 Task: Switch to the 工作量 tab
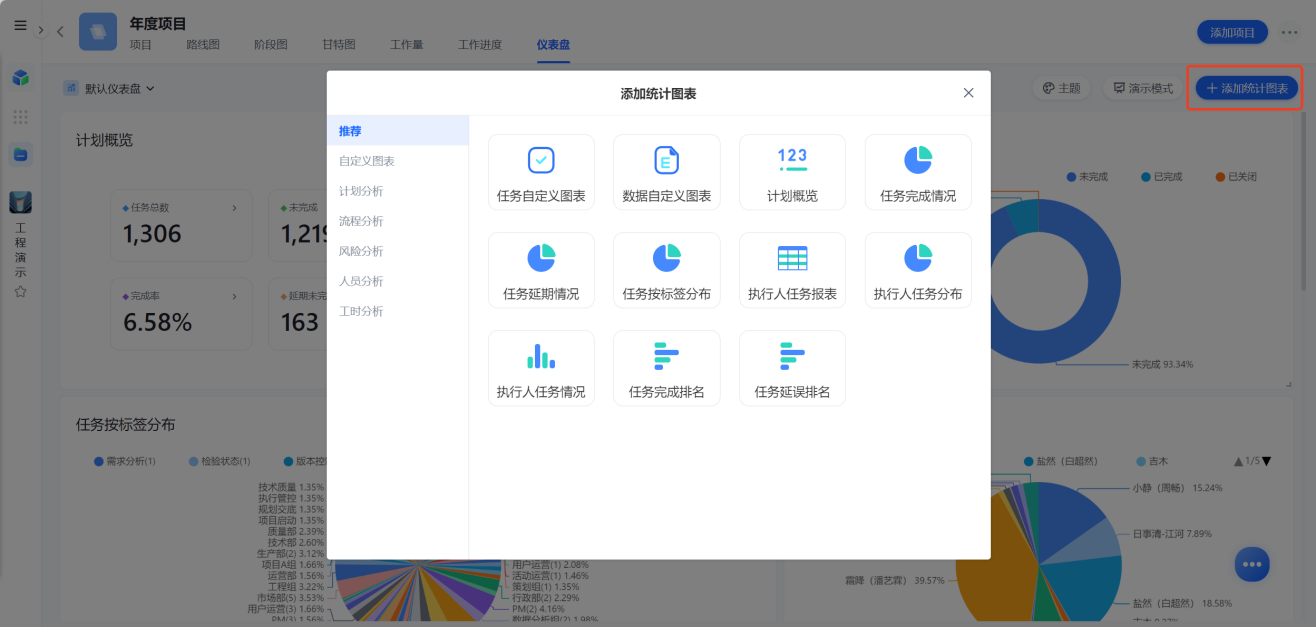point(407,45)
